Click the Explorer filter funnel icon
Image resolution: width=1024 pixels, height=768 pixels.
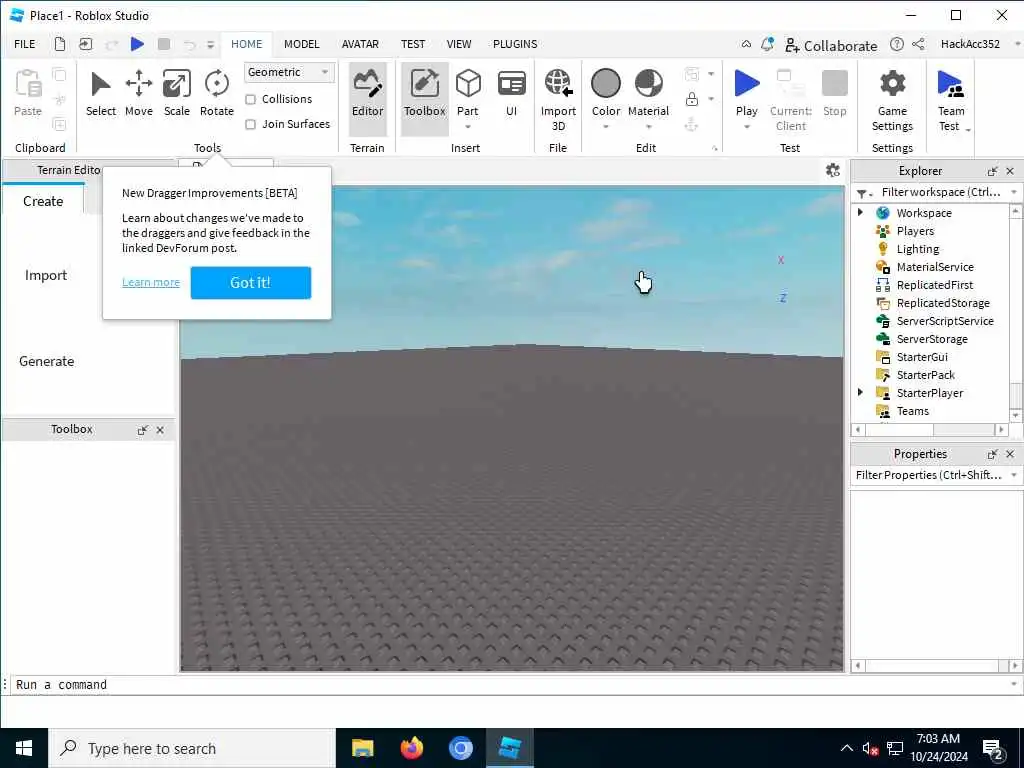pyautogui.click(x=863, y=193)
